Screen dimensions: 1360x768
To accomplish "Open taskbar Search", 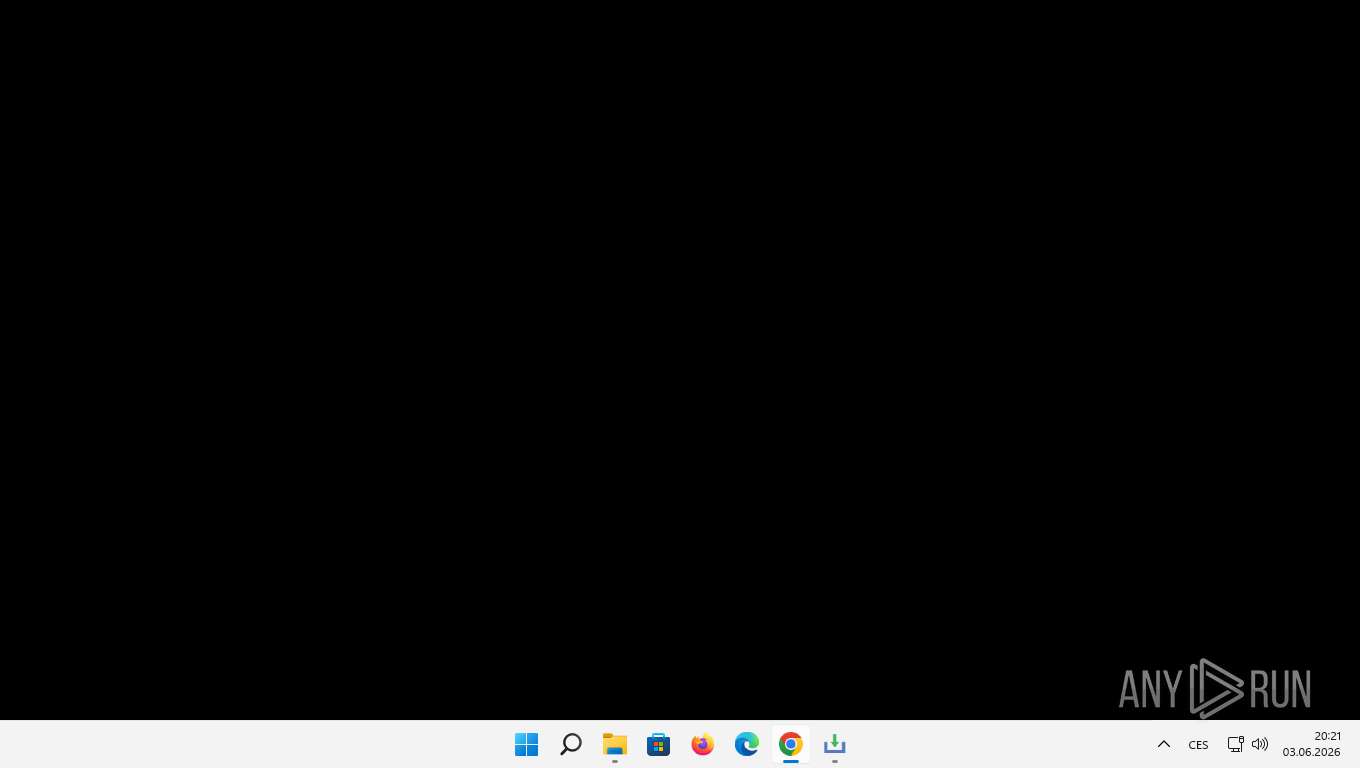I will (571, 744).
